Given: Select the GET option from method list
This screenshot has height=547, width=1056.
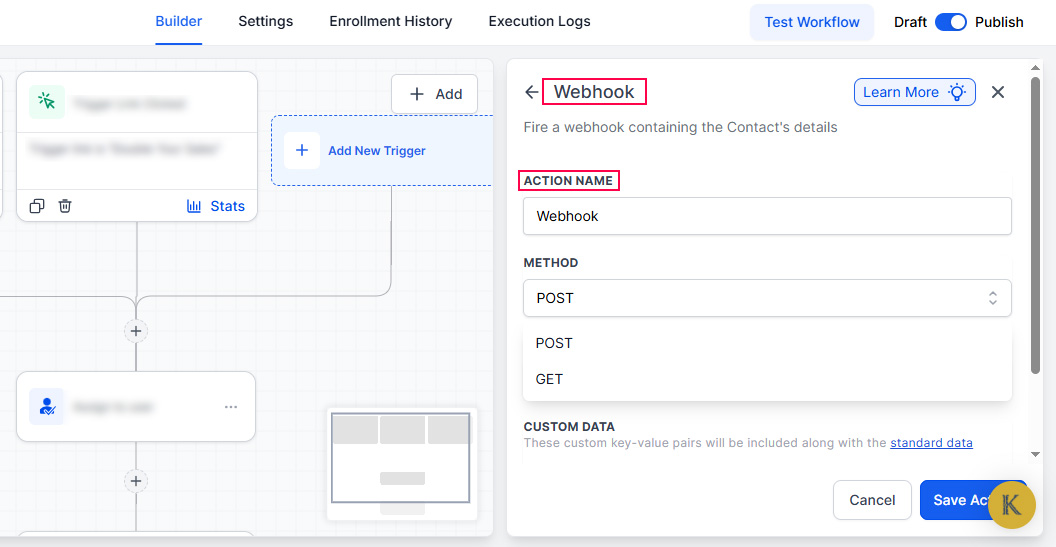Looking at the screenshot, I should [549, 379].
